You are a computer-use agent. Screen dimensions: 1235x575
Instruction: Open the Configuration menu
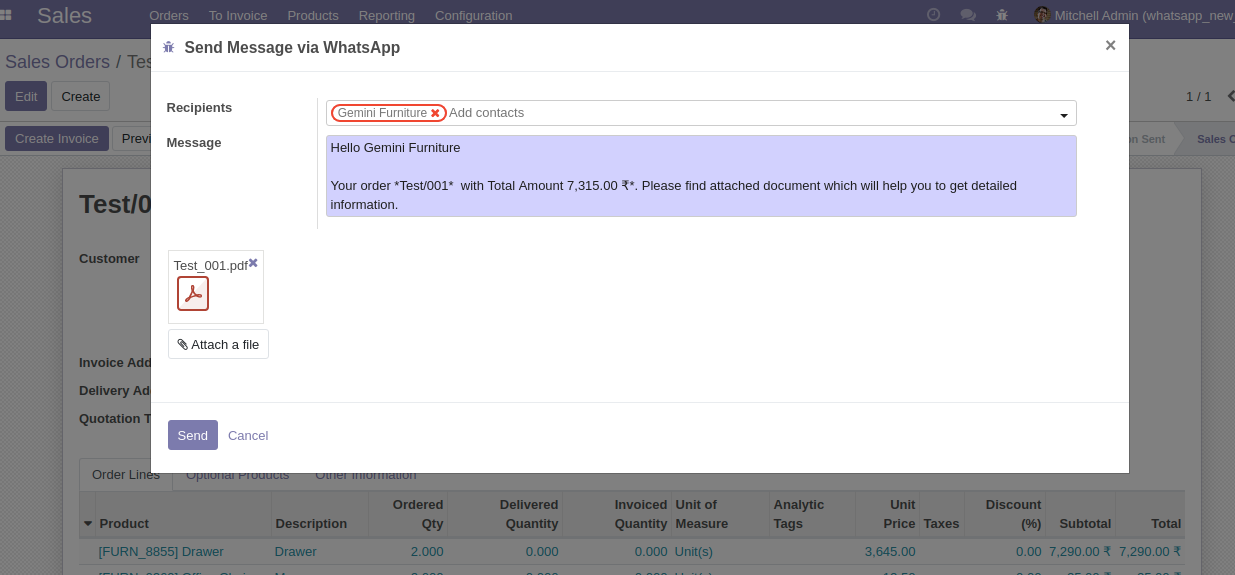coord(474,15)
